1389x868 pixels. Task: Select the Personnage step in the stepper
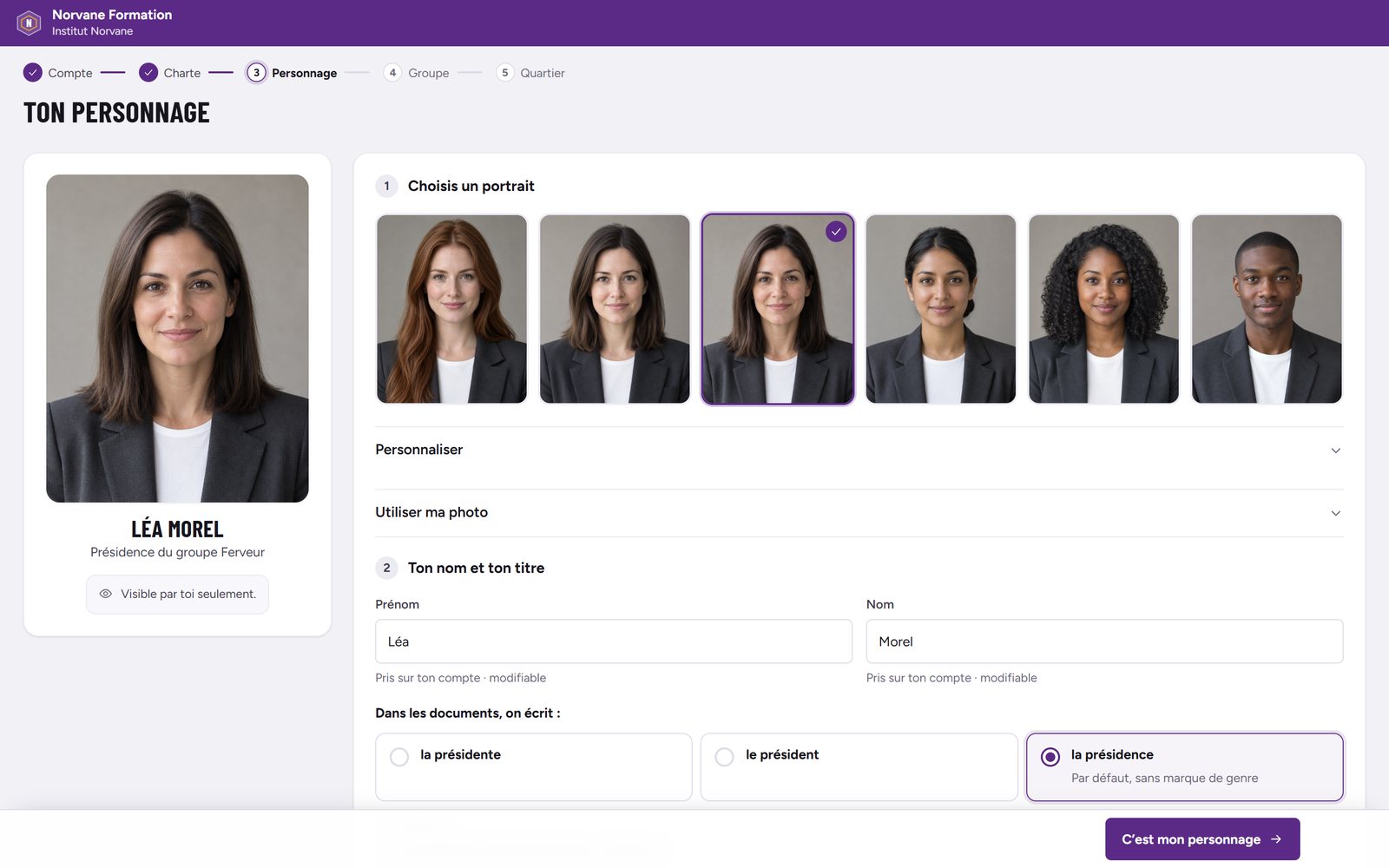293,73
